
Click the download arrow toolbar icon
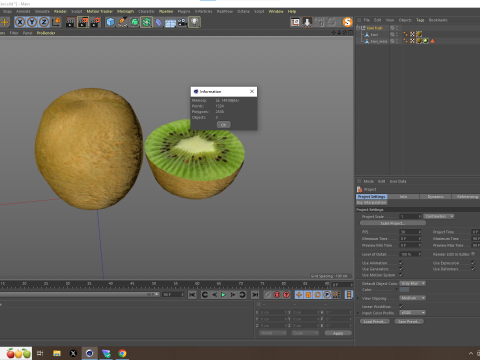pyautogui.click(x=307, y=22)
